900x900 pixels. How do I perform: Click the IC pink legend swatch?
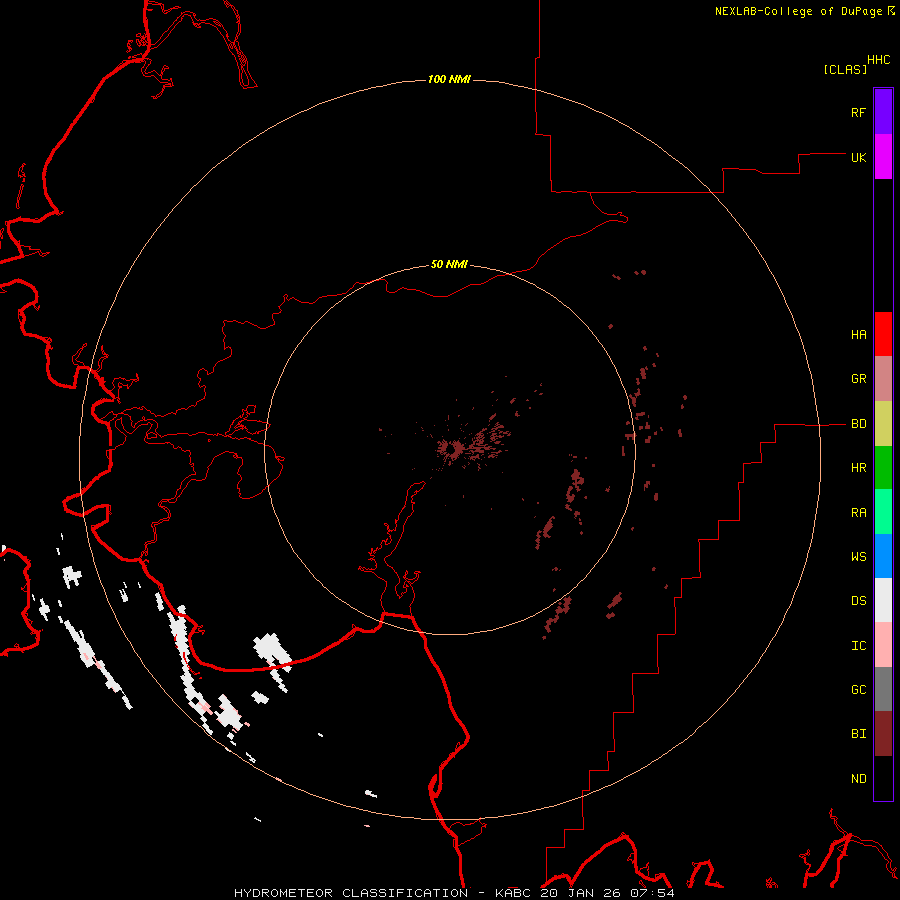(x=883, y=645)
